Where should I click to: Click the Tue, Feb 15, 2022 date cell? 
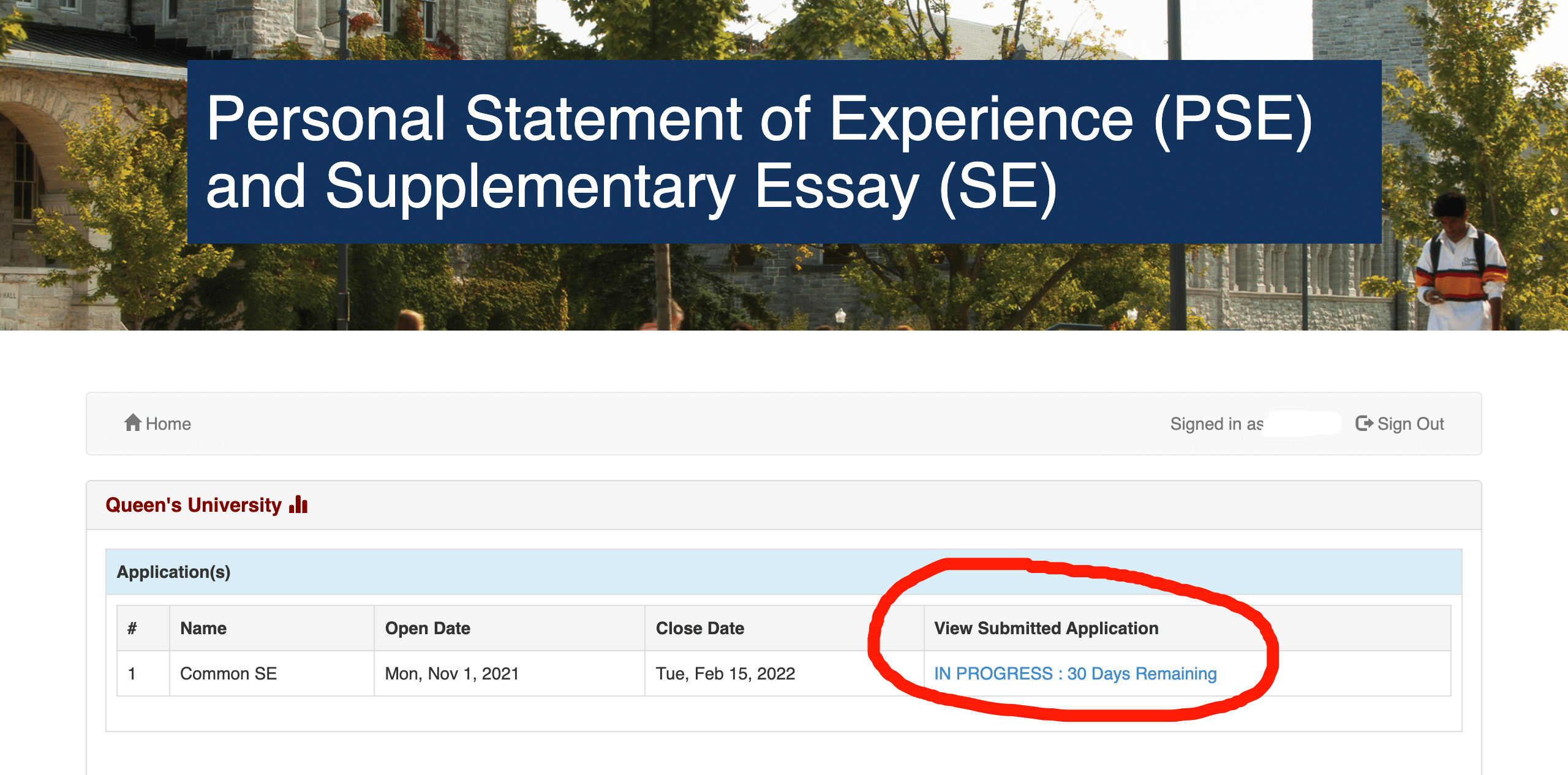725,673
